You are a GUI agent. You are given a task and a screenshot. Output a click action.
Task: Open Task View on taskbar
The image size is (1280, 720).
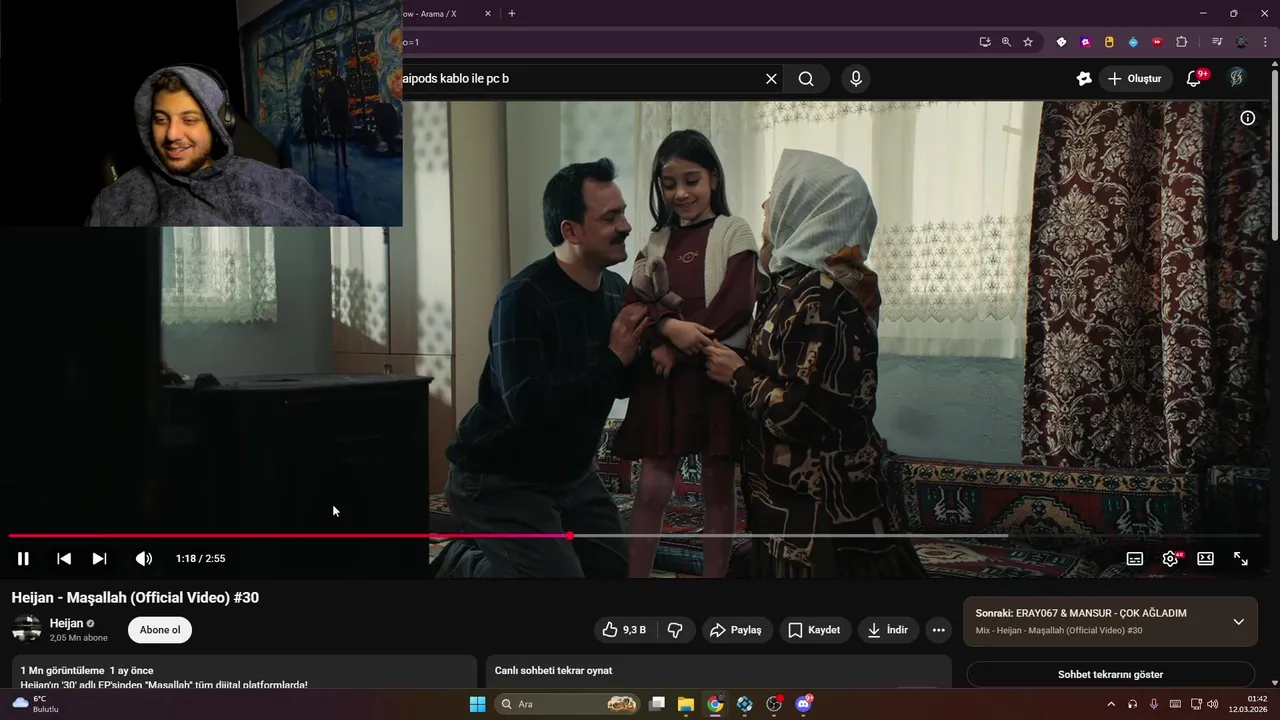tap(657, 704)
